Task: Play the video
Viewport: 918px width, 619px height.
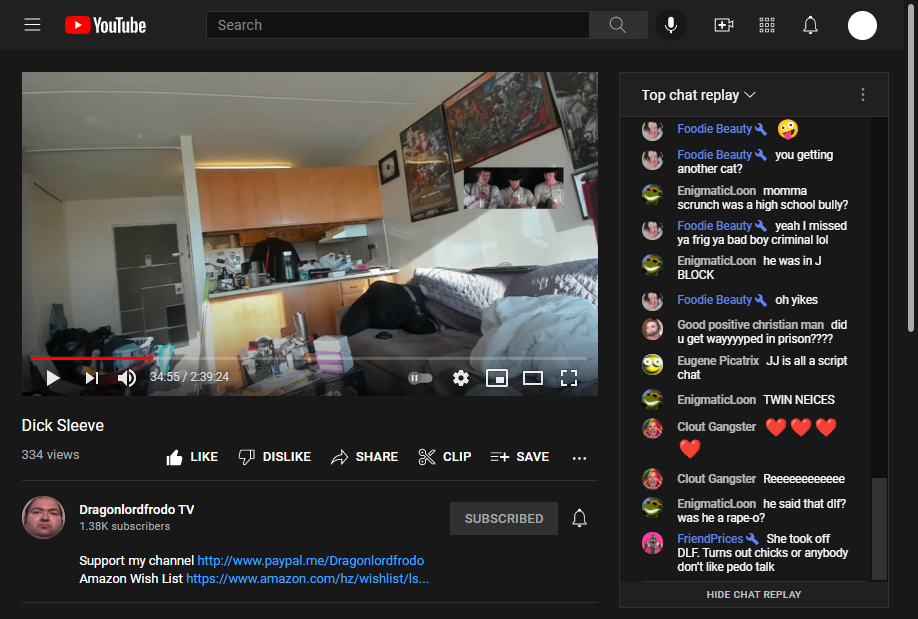Action: (53, 378)
